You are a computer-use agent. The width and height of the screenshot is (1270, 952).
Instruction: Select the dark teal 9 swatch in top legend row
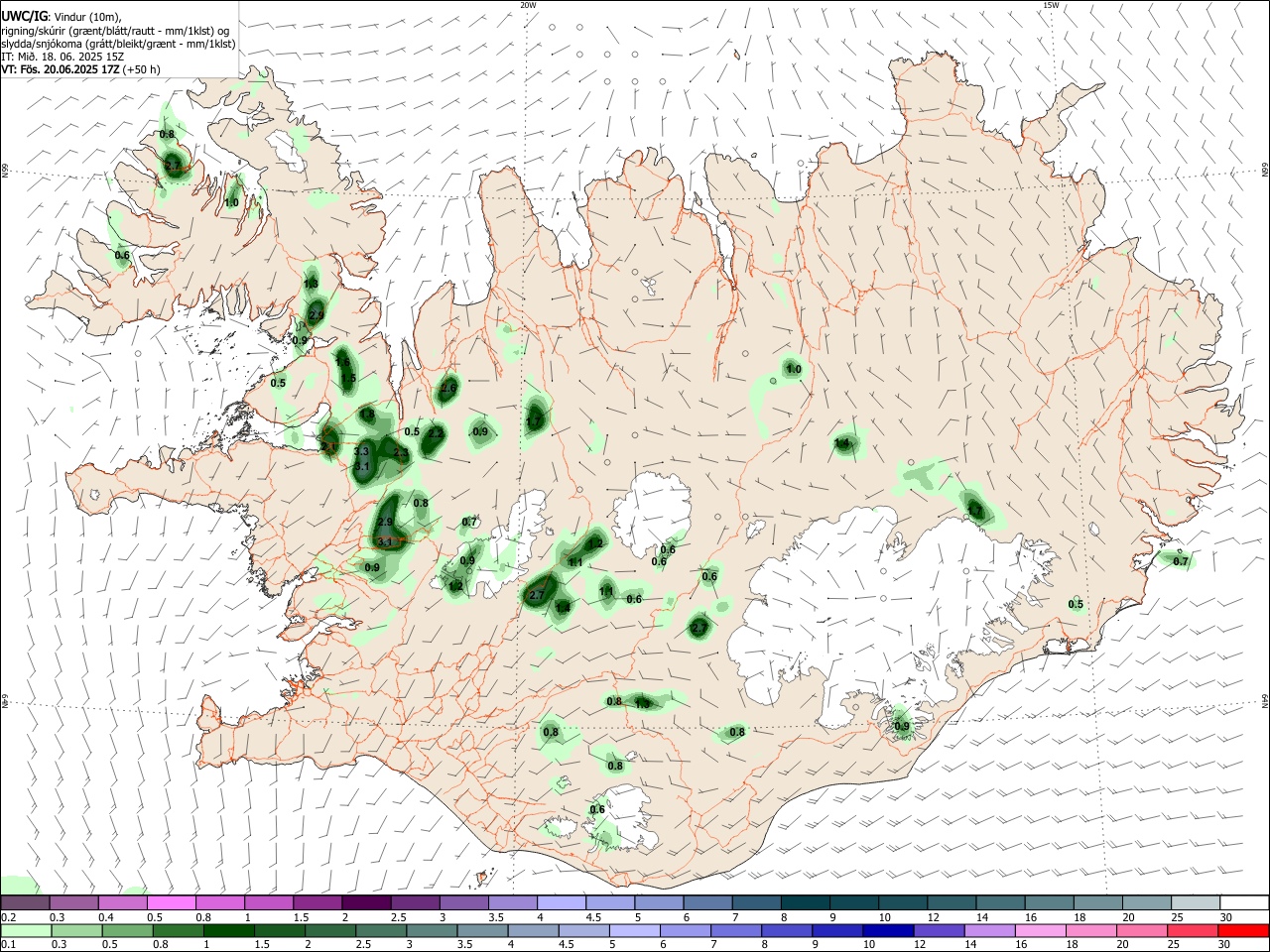[854, 902]
